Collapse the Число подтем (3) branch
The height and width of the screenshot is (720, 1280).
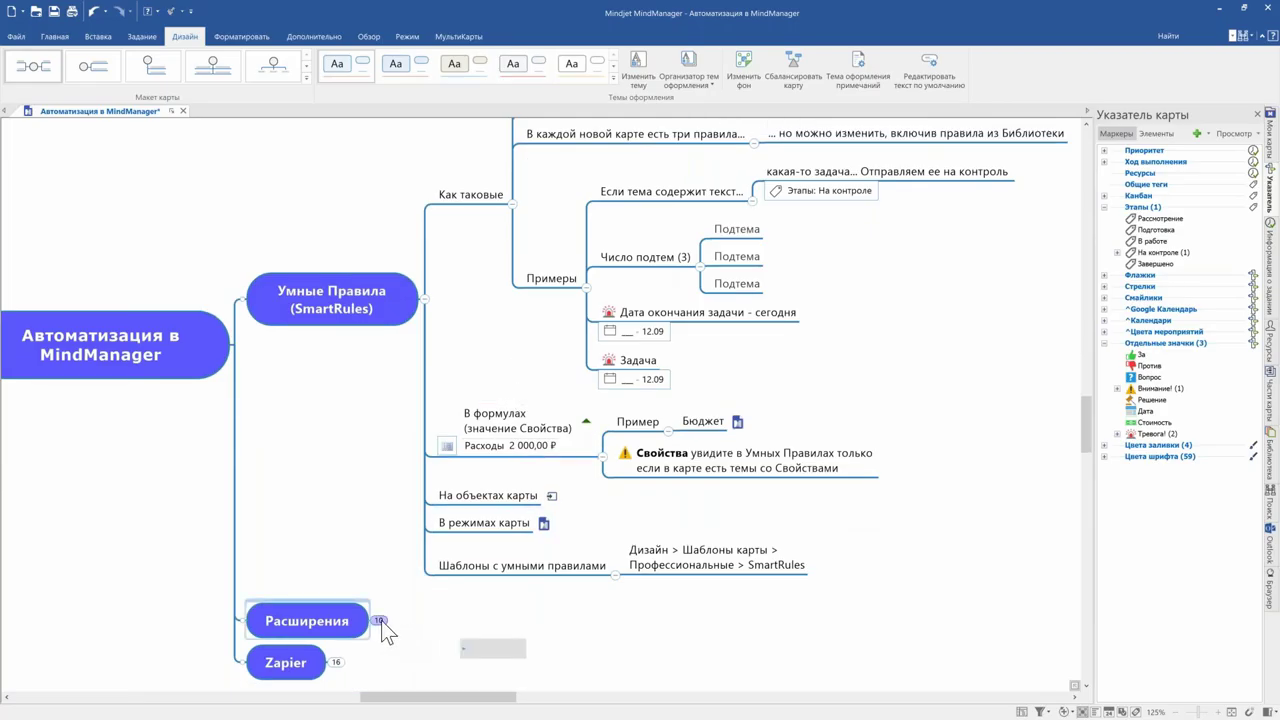coord(698,266)
